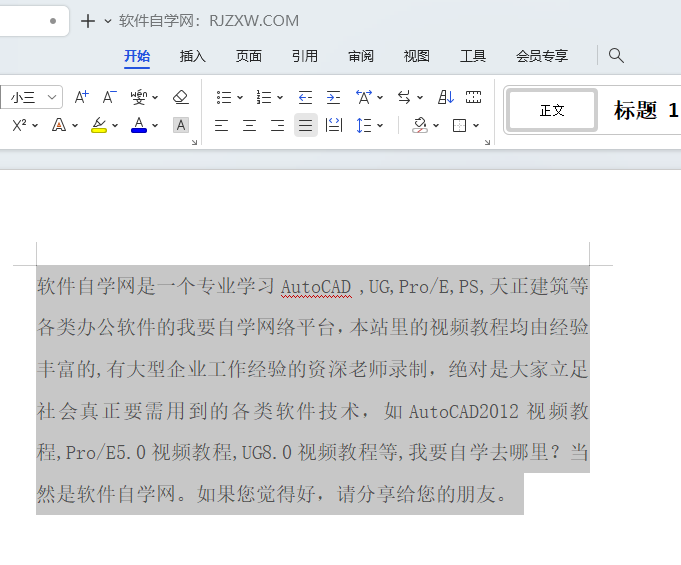
Task: Open the paragraph dialog launcher
Action: pos(487,142)
